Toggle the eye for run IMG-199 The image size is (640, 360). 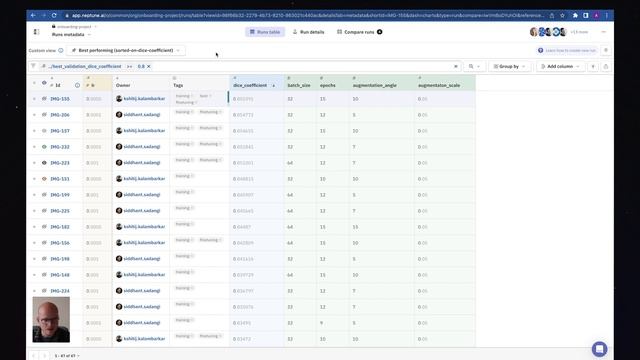[44, 195]
